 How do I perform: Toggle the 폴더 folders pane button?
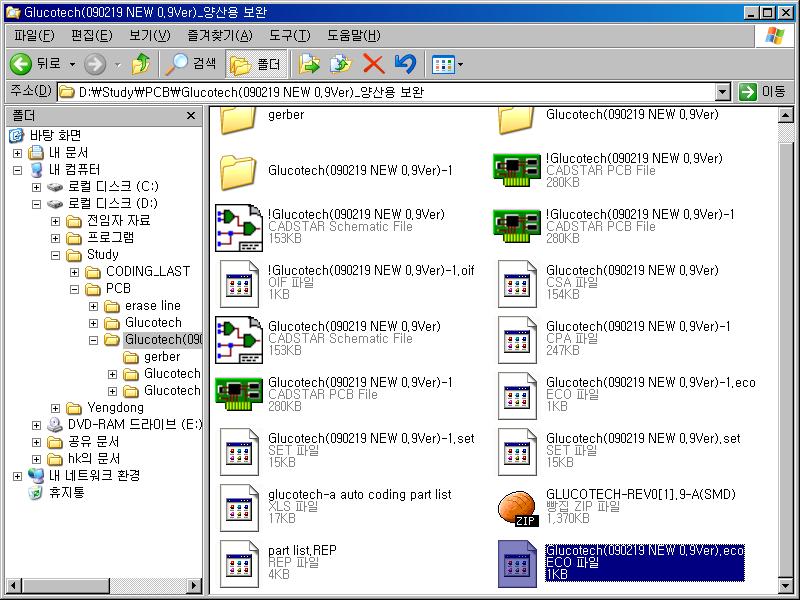click(255, 64)
